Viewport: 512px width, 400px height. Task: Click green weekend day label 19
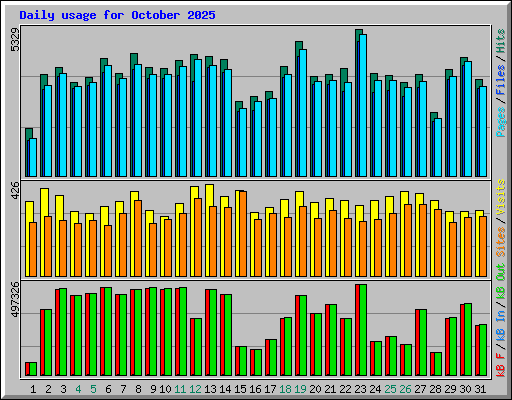(300, 389)
